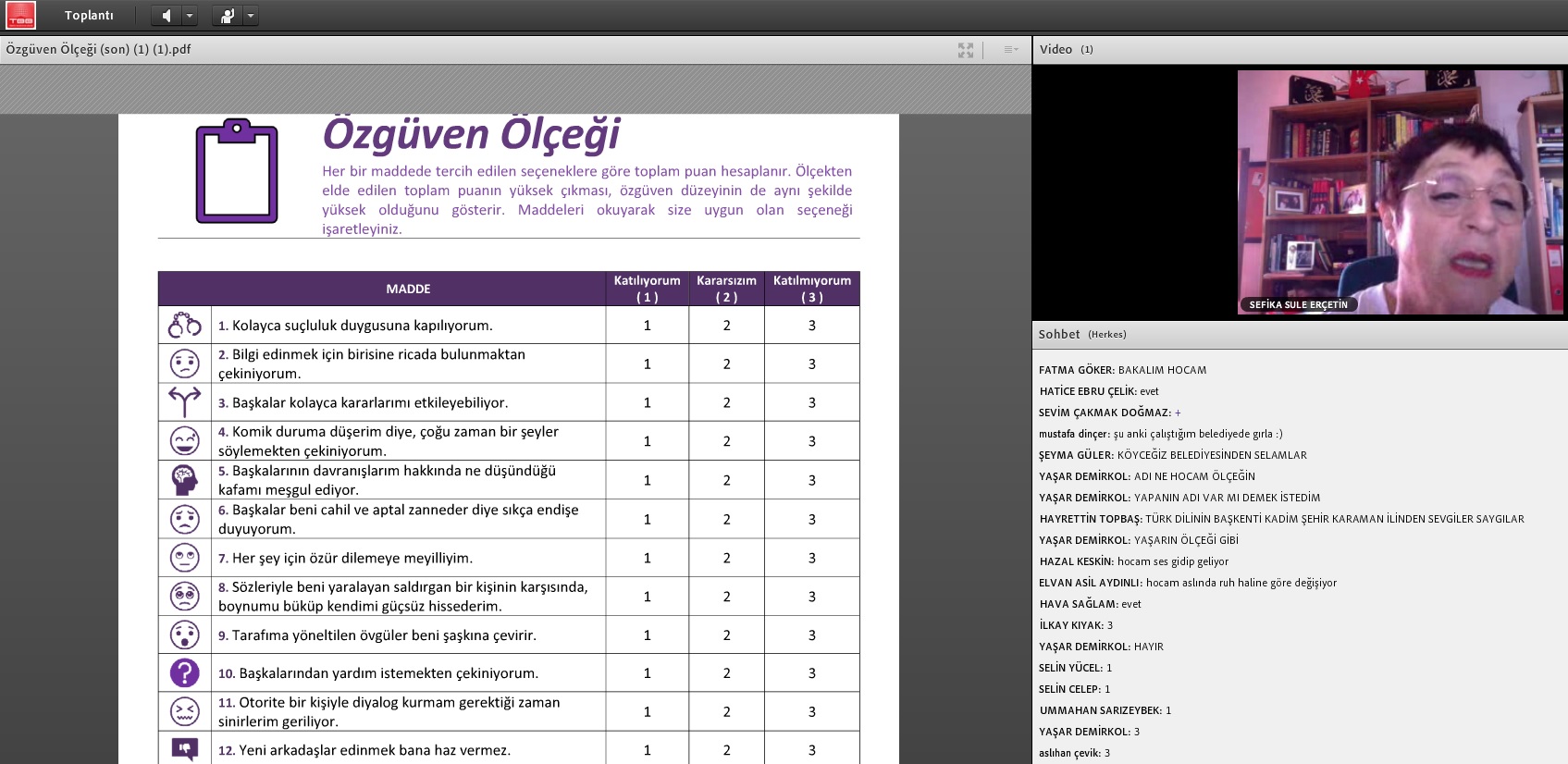This screenshot has height=764, width=1568.
Task: Click the surprised face icon beside item 9
Action: pos(185,635)
